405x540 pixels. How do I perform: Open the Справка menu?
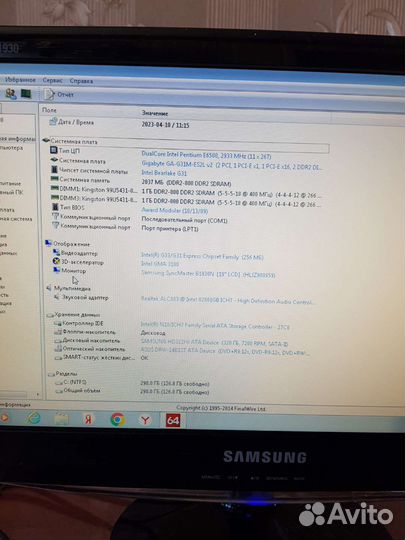81,81
